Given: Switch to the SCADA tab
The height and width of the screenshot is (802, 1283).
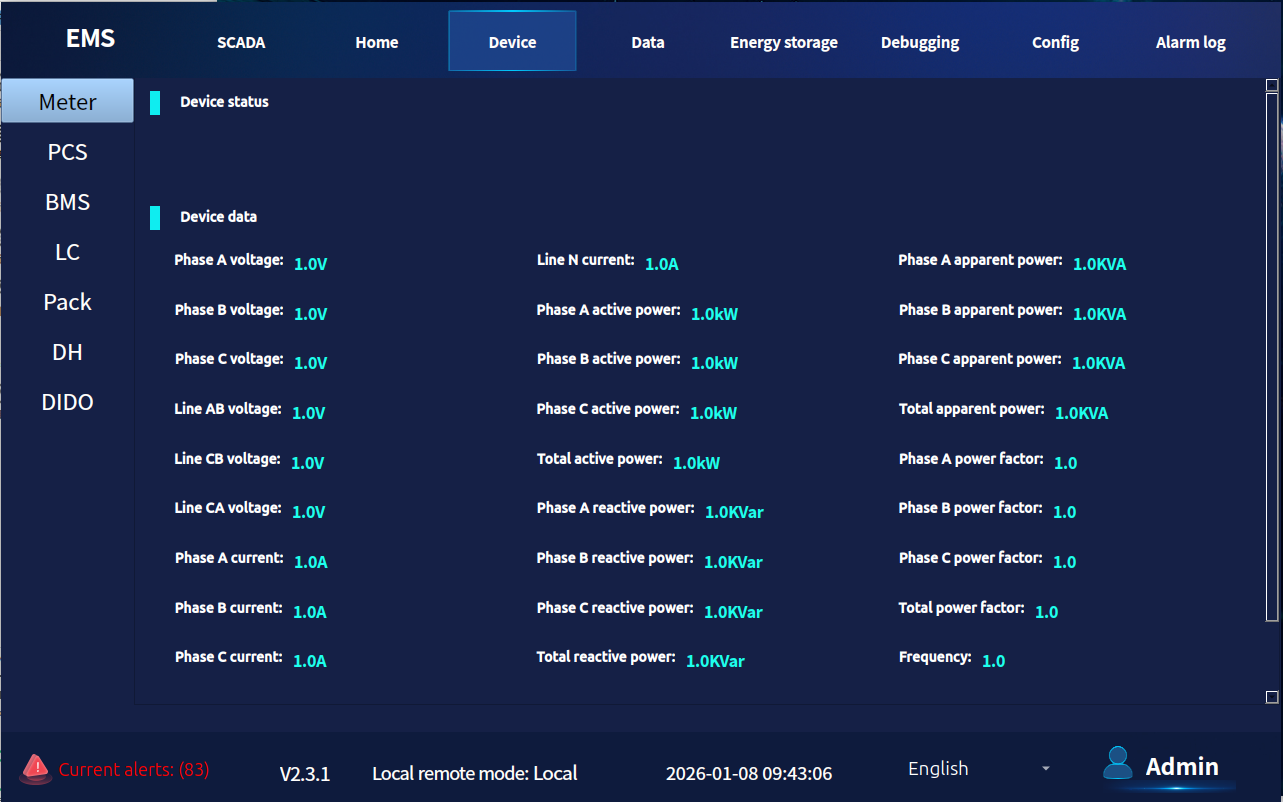Looking at the screenshot, I should [x=241, y=42].
